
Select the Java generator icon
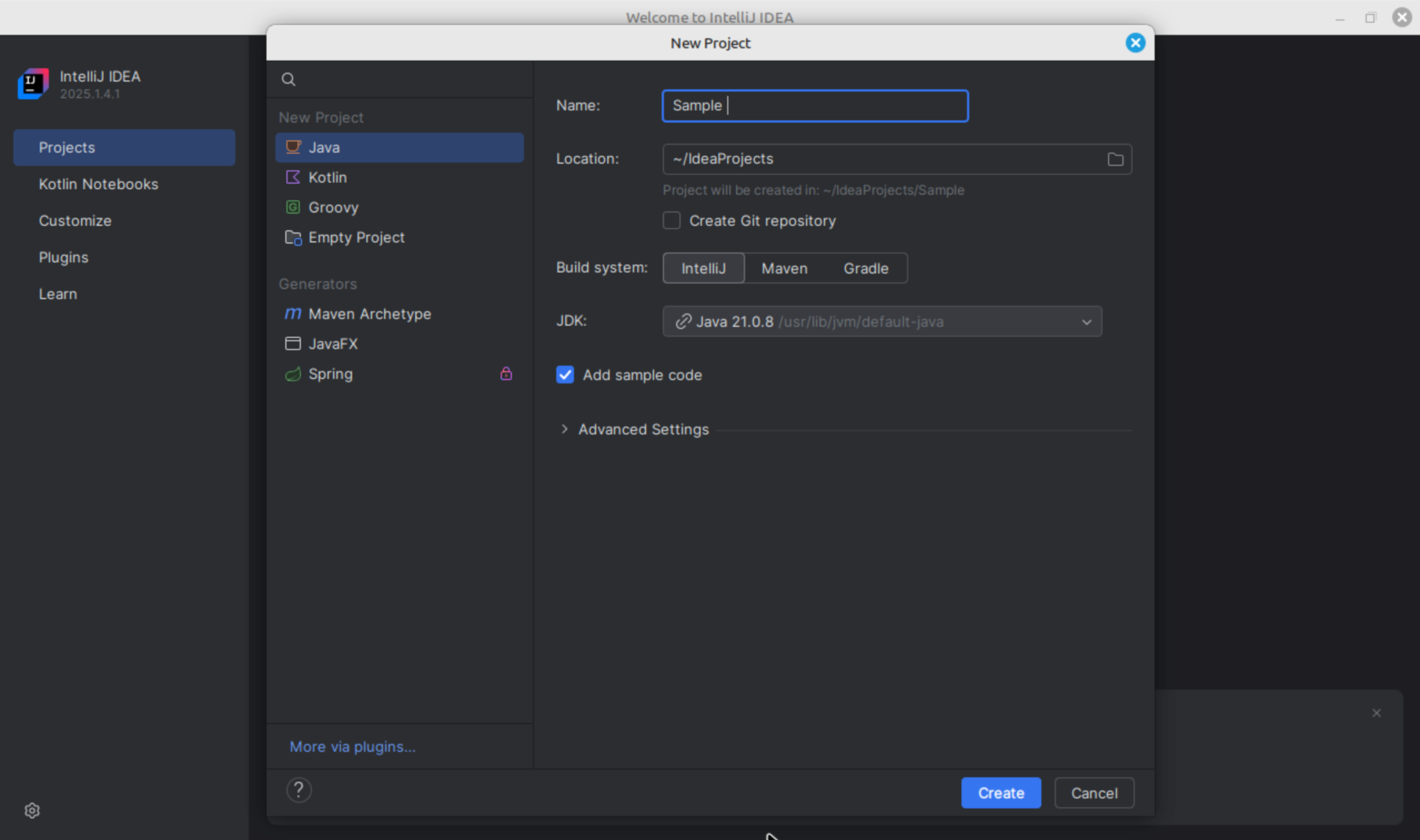(293, 147)
